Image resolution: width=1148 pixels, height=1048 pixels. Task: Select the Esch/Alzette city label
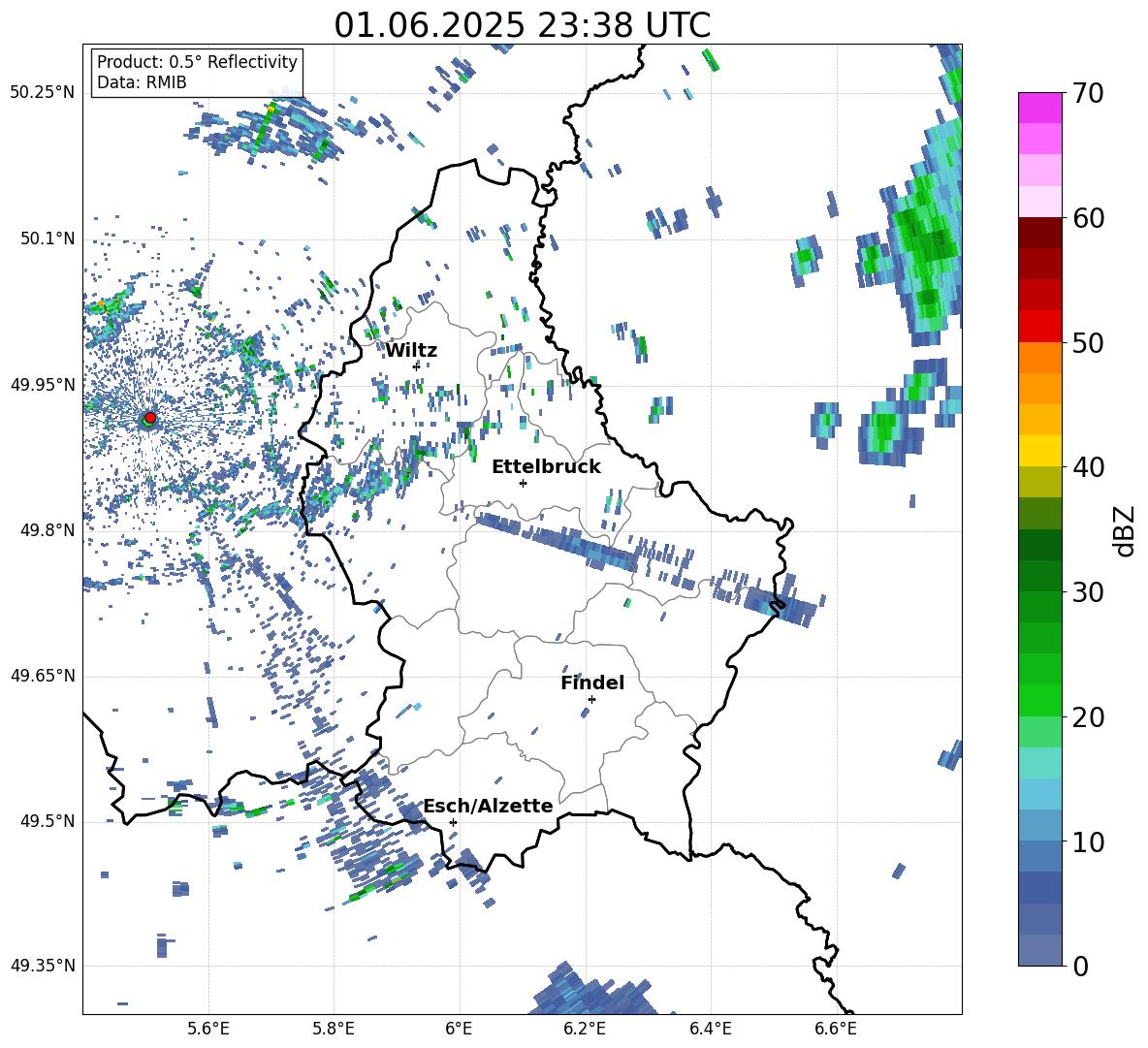[489, 806]
